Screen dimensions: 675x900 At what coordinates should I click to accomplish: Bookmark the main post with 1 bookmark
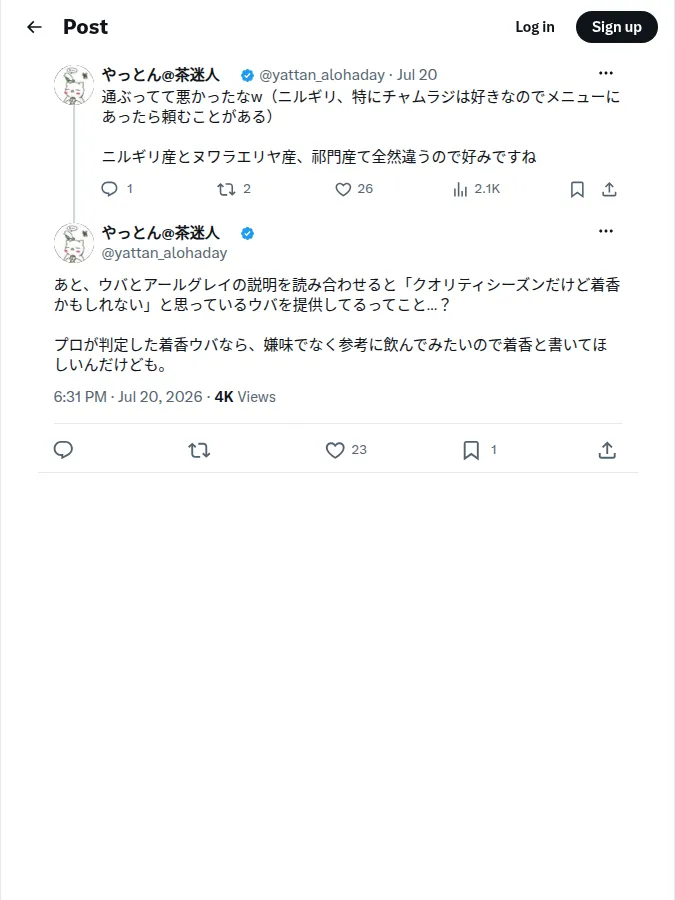pos(479,450)
